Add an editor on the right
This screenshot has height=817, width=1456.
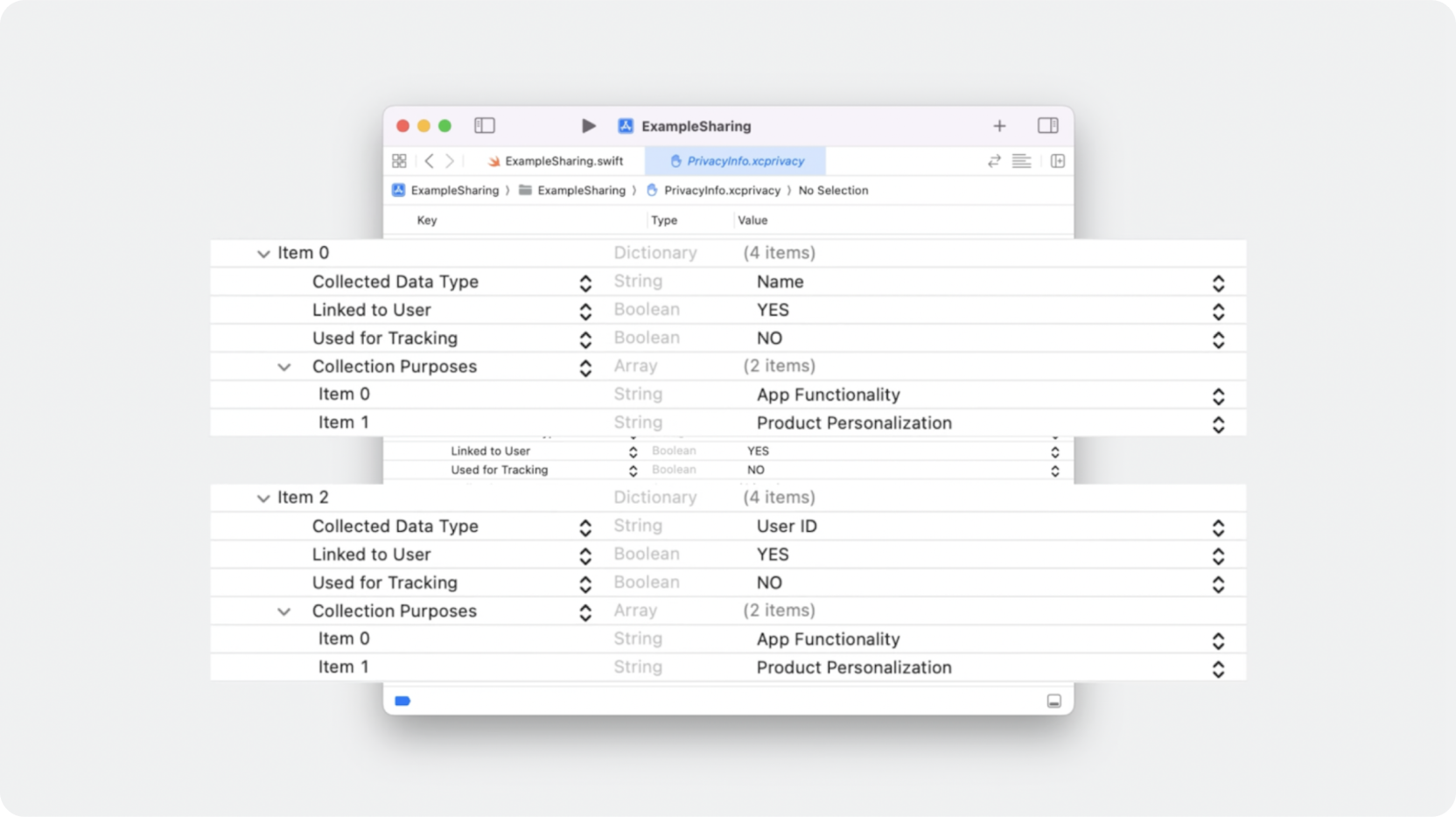click(x=1058, y=161)
